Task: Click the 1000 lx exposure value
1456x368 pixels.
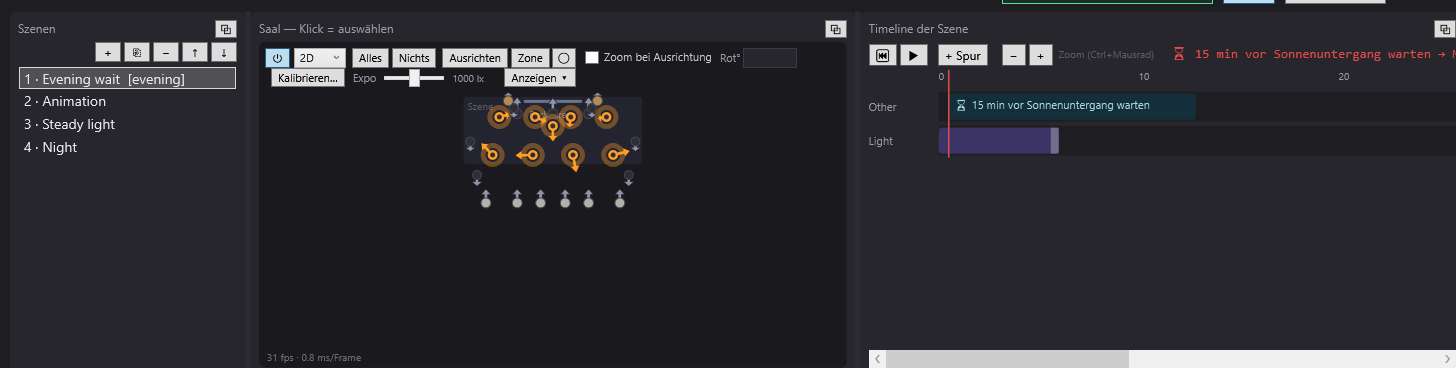Action: (468, 78)
